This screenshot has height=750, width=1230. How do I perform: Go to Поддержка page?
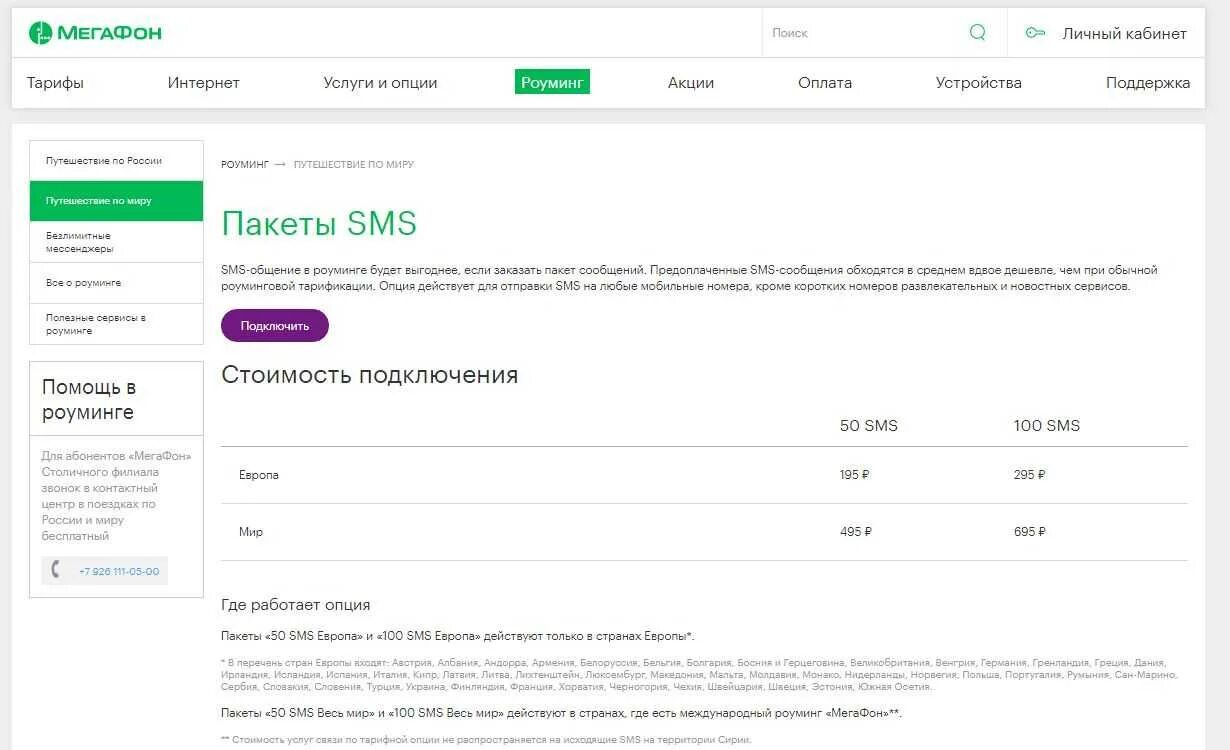coord(1148,83)
